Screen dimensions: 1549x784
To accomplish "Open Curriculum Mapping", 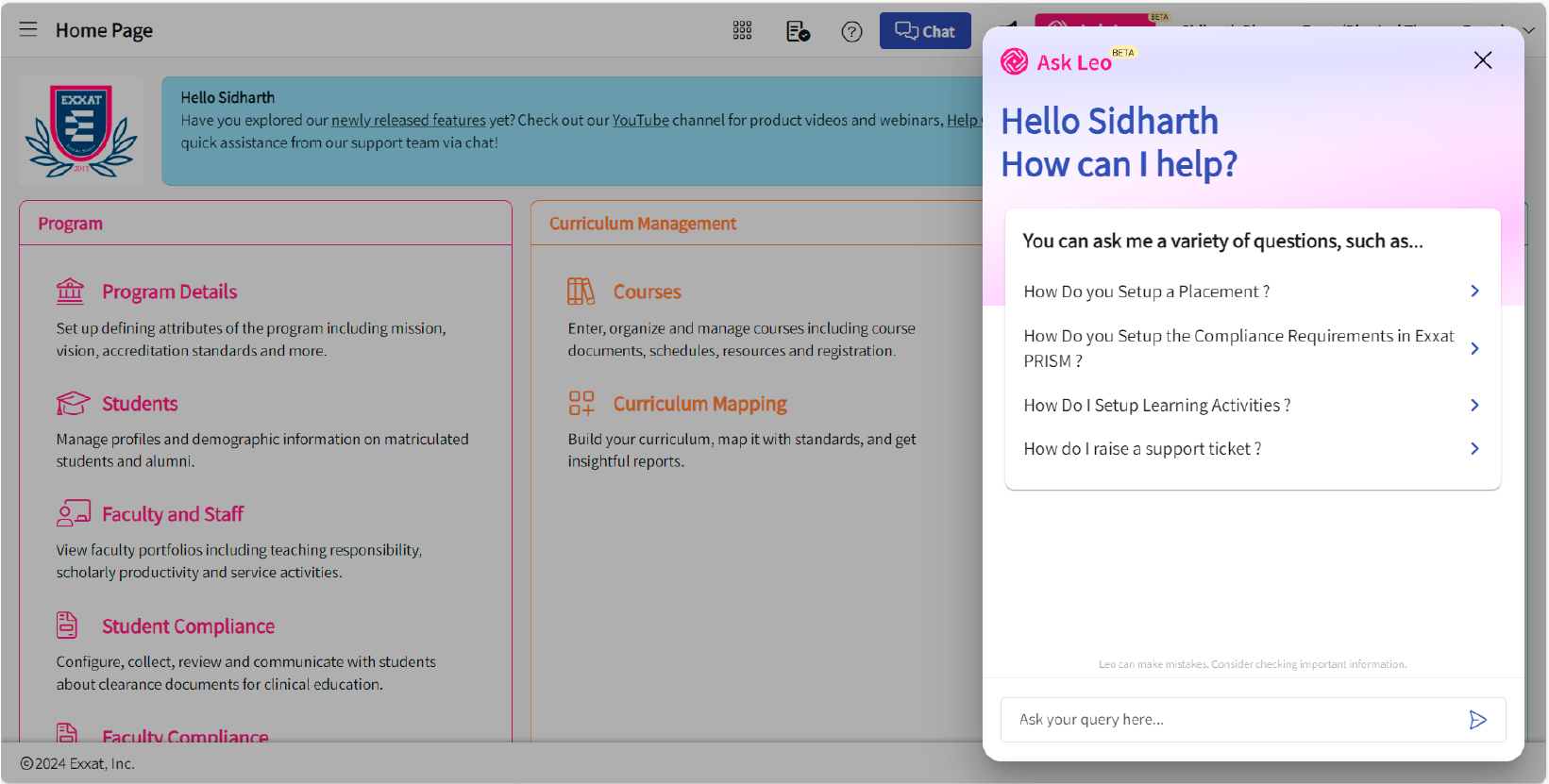I will pyautogui.click(x=699, y=404).
